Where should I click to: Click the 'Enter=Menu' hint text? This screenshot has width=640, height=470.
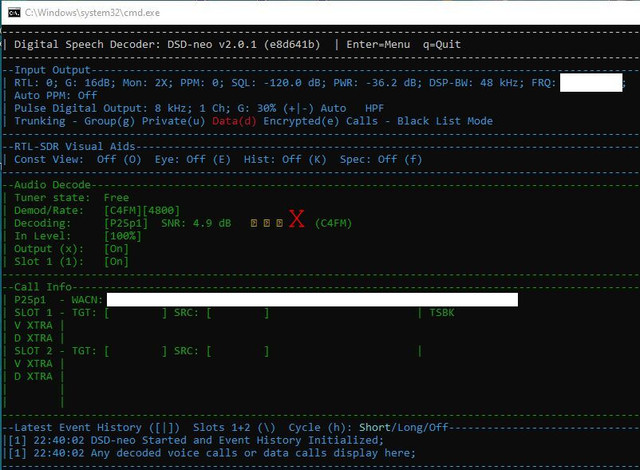coord(378,44)
